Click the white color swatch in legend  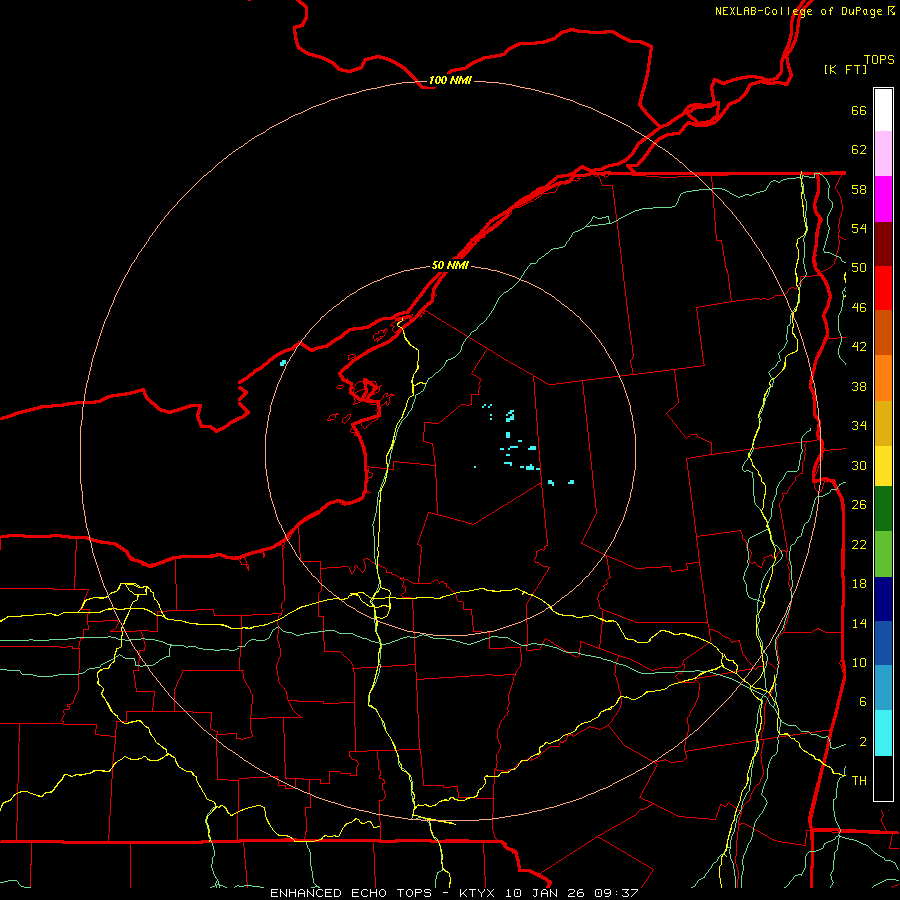(x=883, y=110)
